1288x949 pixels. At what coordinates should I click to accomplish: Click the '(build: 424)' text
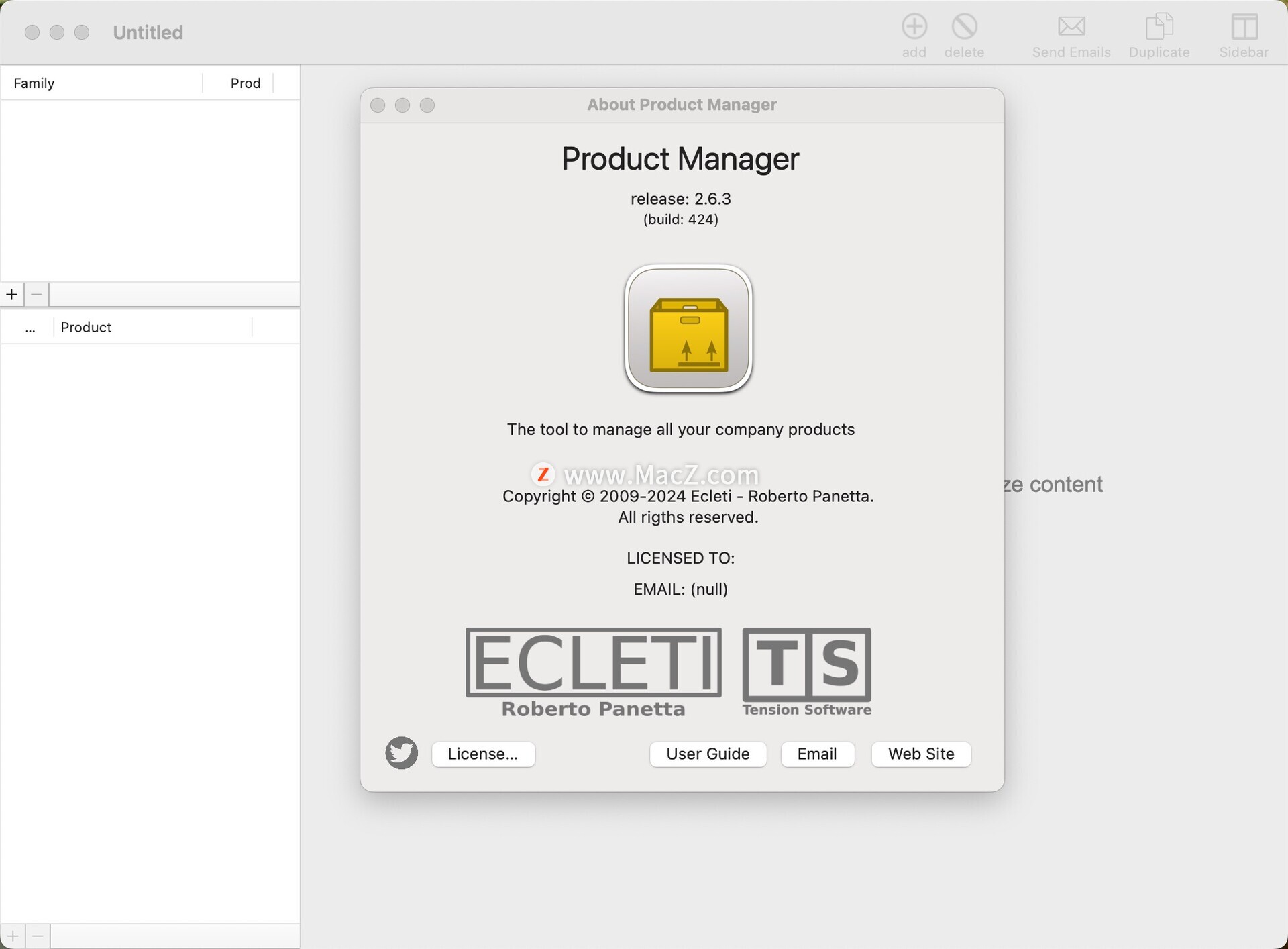pos(681,219)
